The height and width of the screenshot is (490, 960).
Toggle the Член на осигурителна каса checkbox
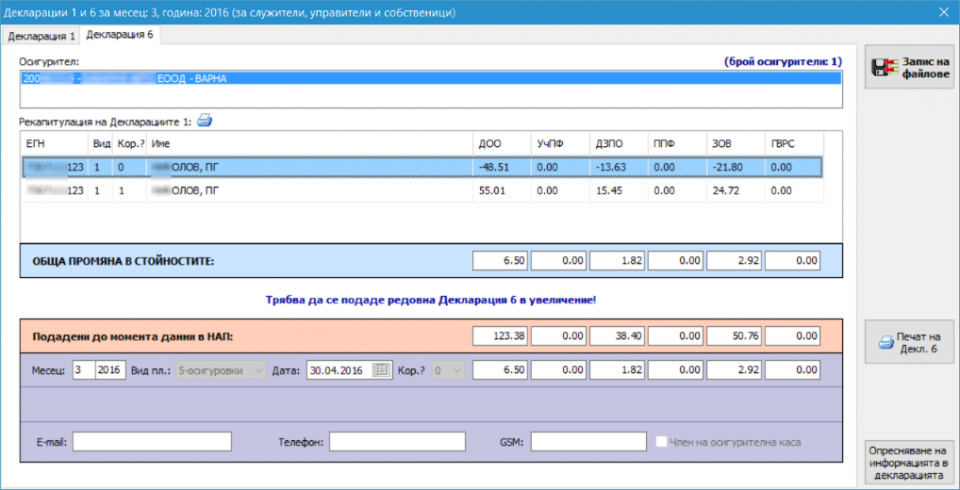(x=661, y=442)
